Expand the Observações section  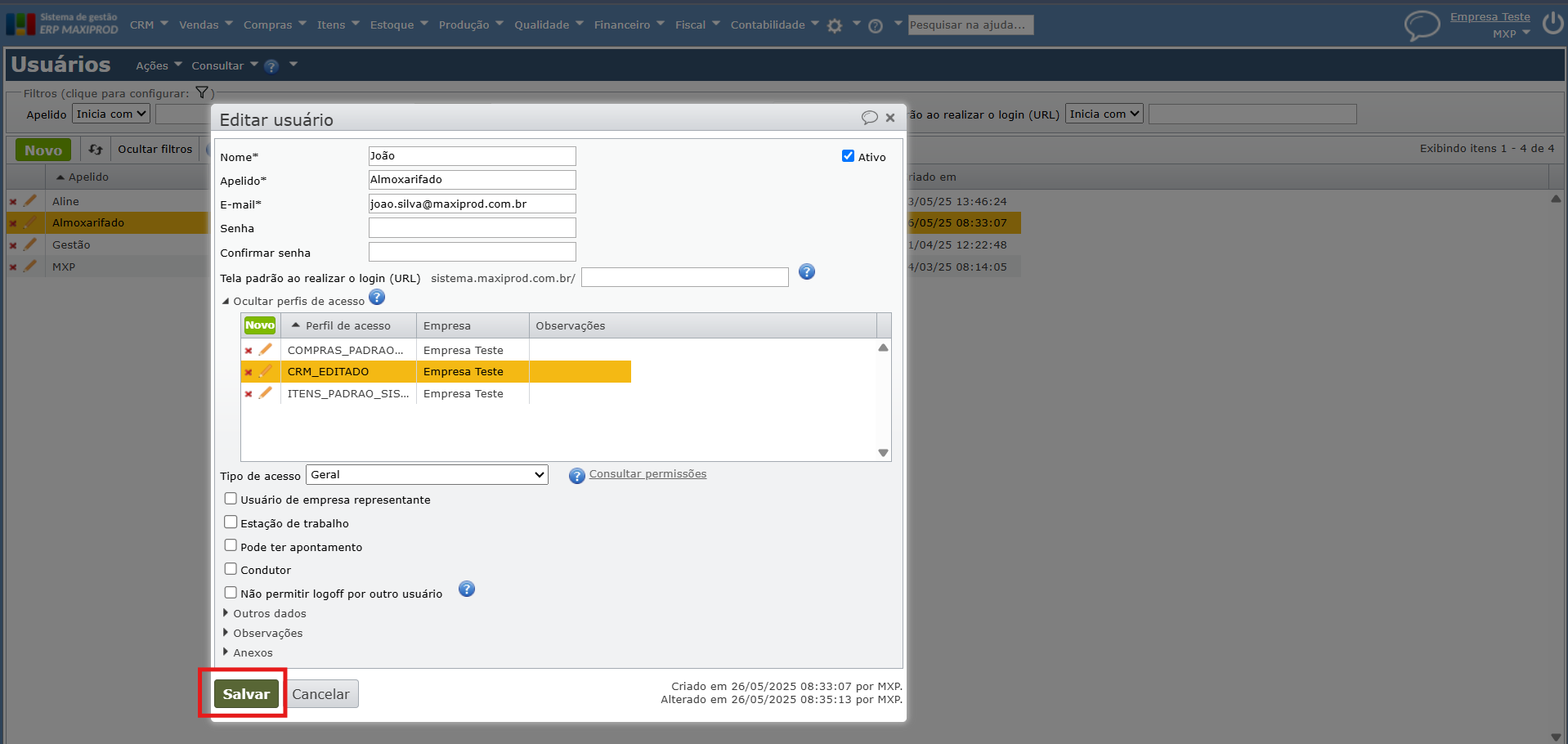(x=262, y=634)
